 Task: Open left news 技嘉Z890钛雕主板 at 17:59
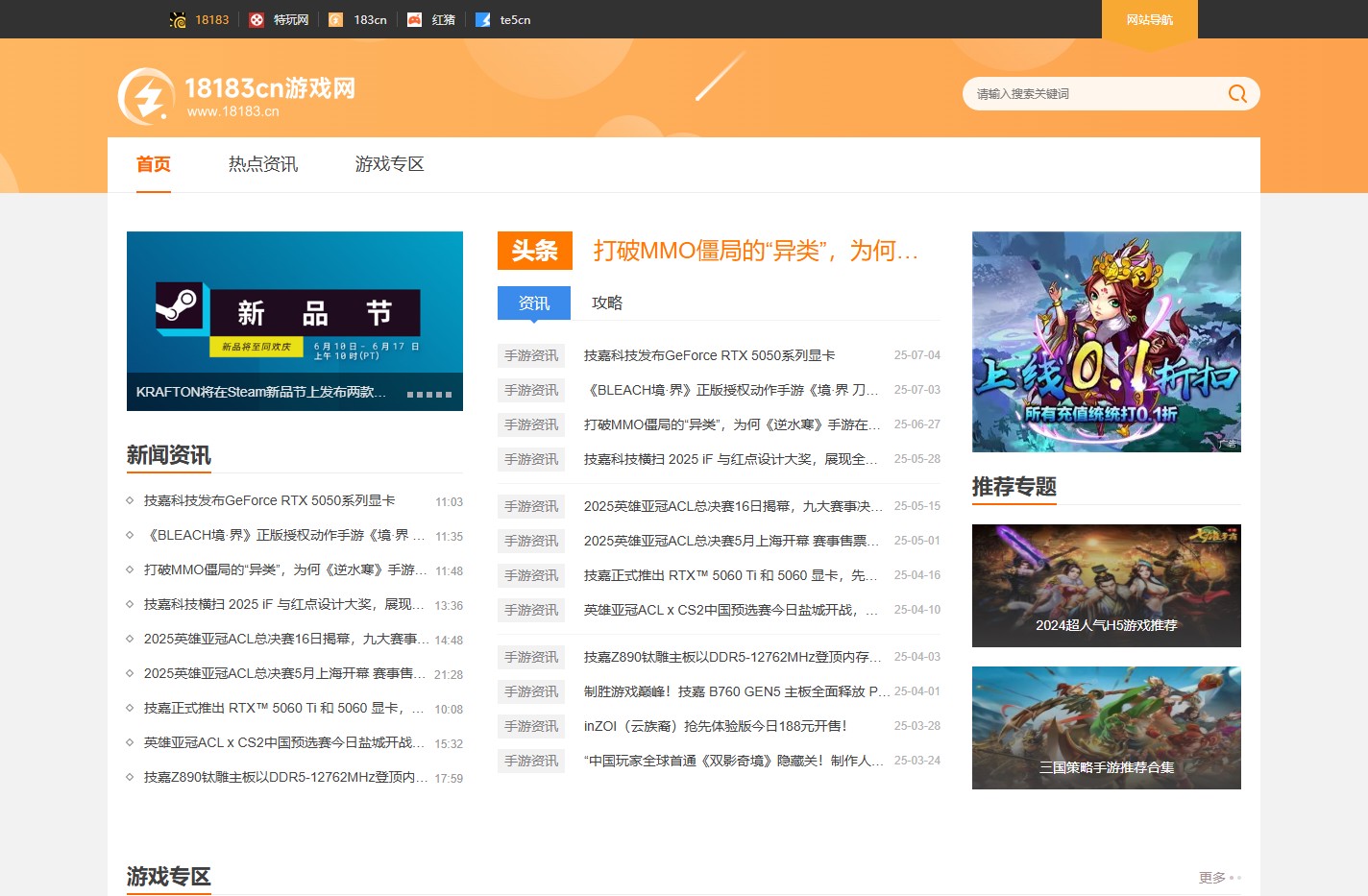286,777
